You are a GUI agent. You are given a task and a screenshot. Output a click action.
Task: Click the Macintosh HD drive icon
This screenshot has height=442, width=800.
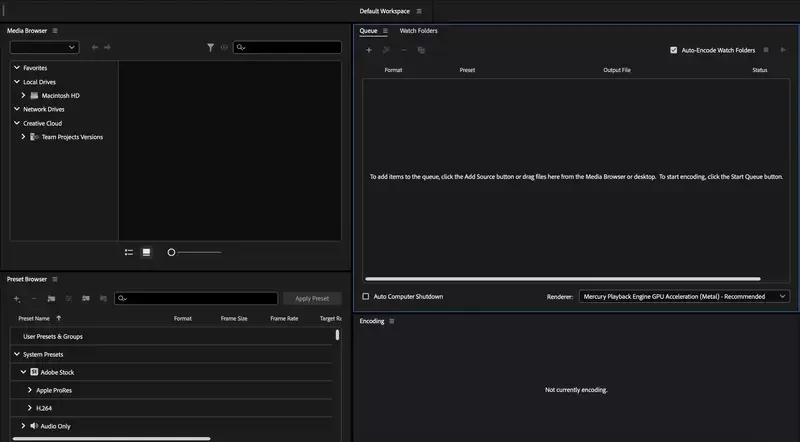point(34,95)
